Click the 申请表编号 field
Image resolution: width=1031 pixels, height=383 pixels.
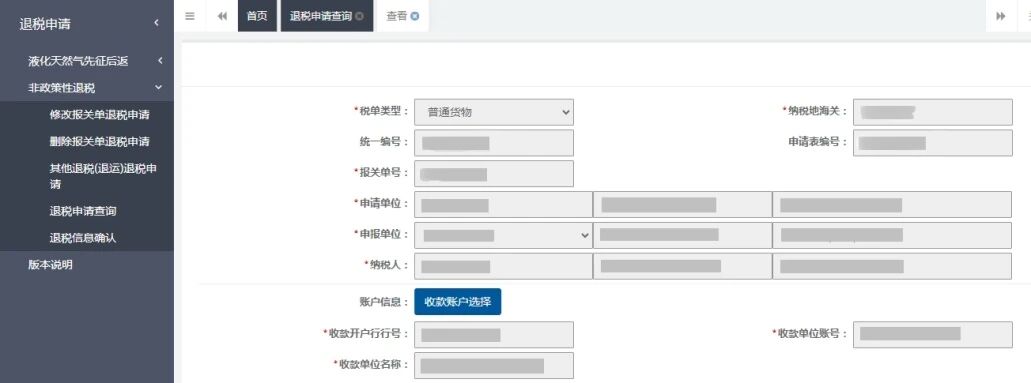932,143
